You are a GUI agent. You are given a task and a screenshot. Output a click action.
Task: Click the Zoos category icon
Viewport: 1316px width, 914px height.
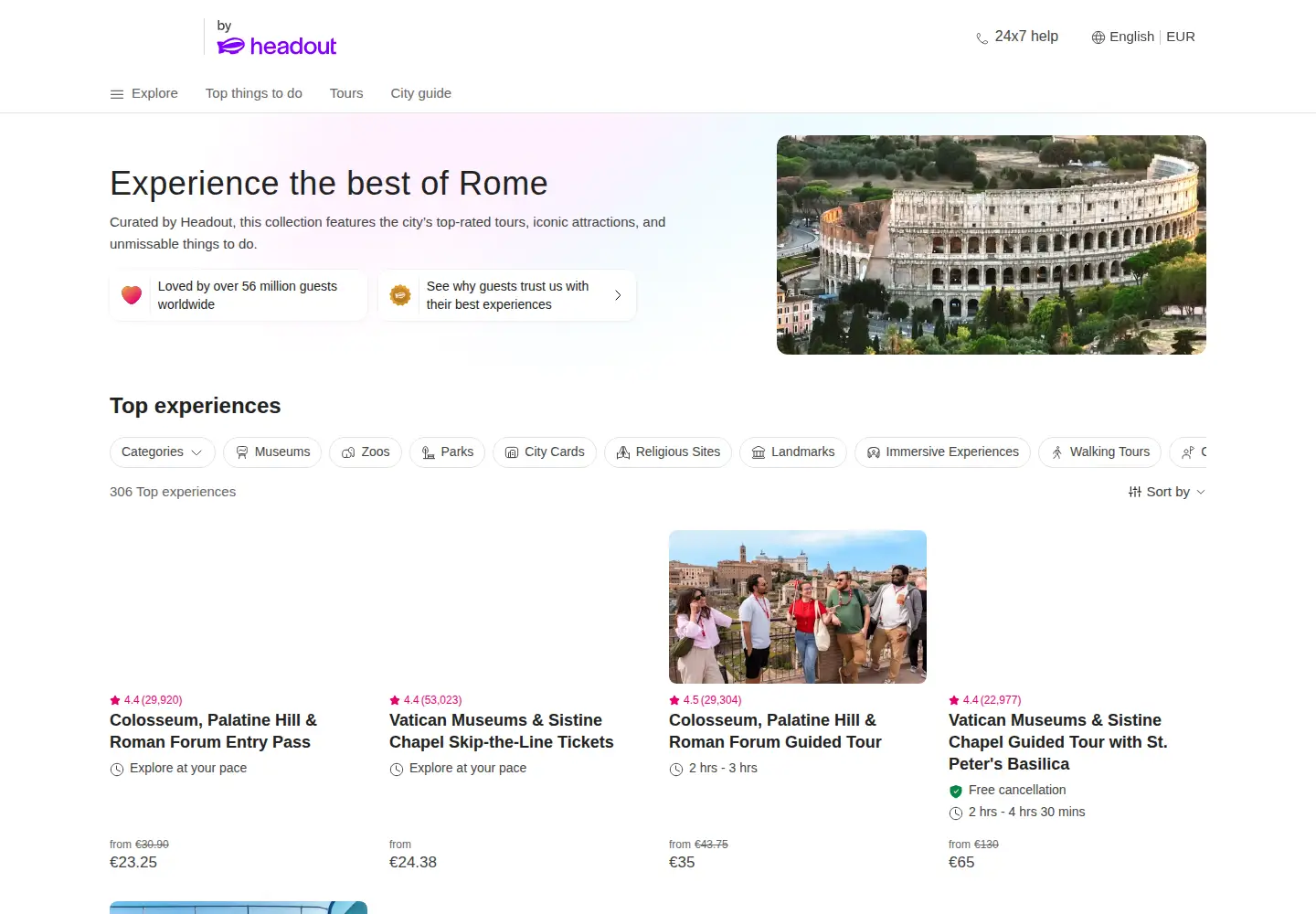point(348,452)
